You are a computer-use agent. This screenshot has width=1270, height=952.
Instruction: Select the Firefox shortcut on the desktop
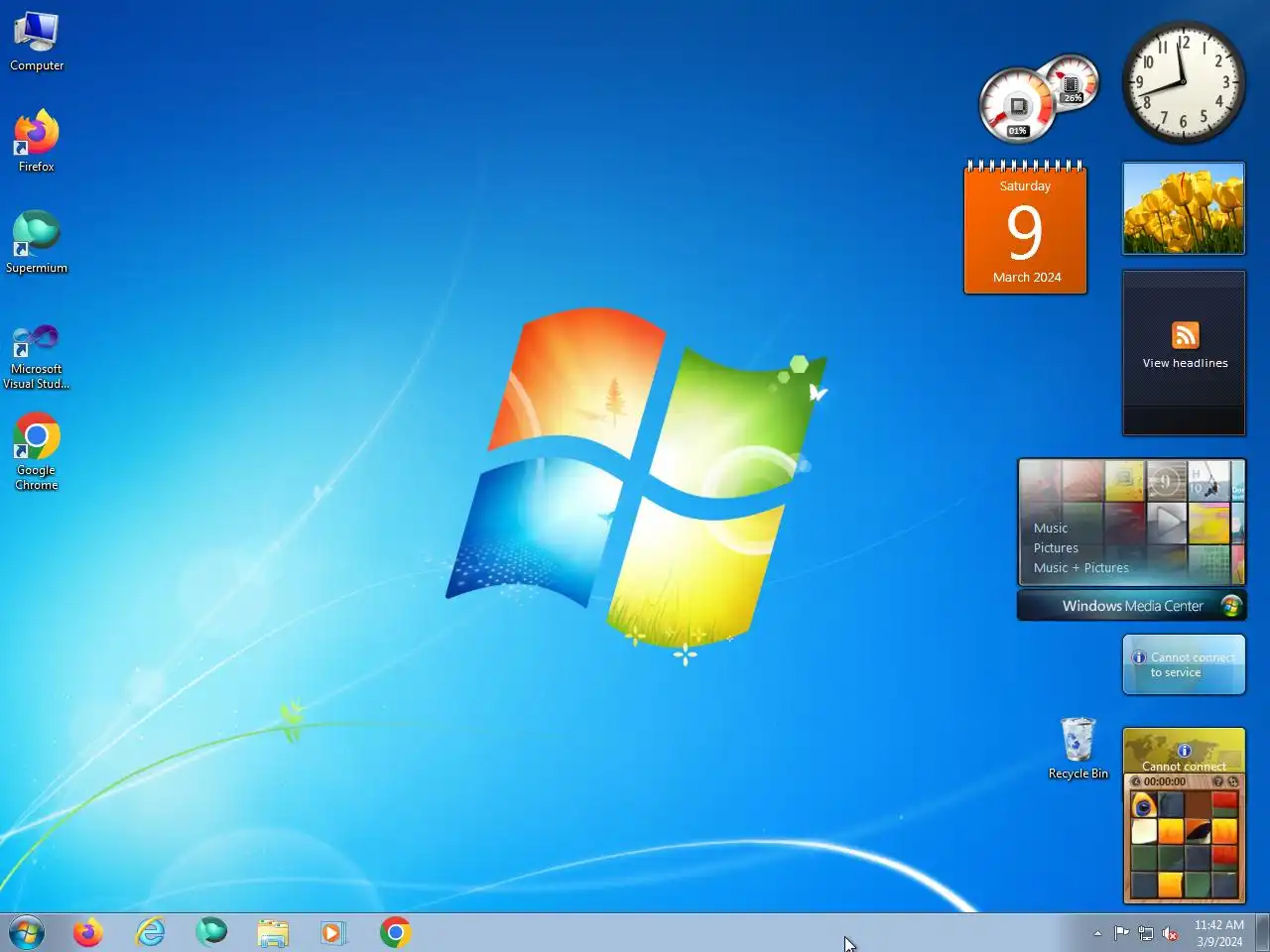click(37, 141)
